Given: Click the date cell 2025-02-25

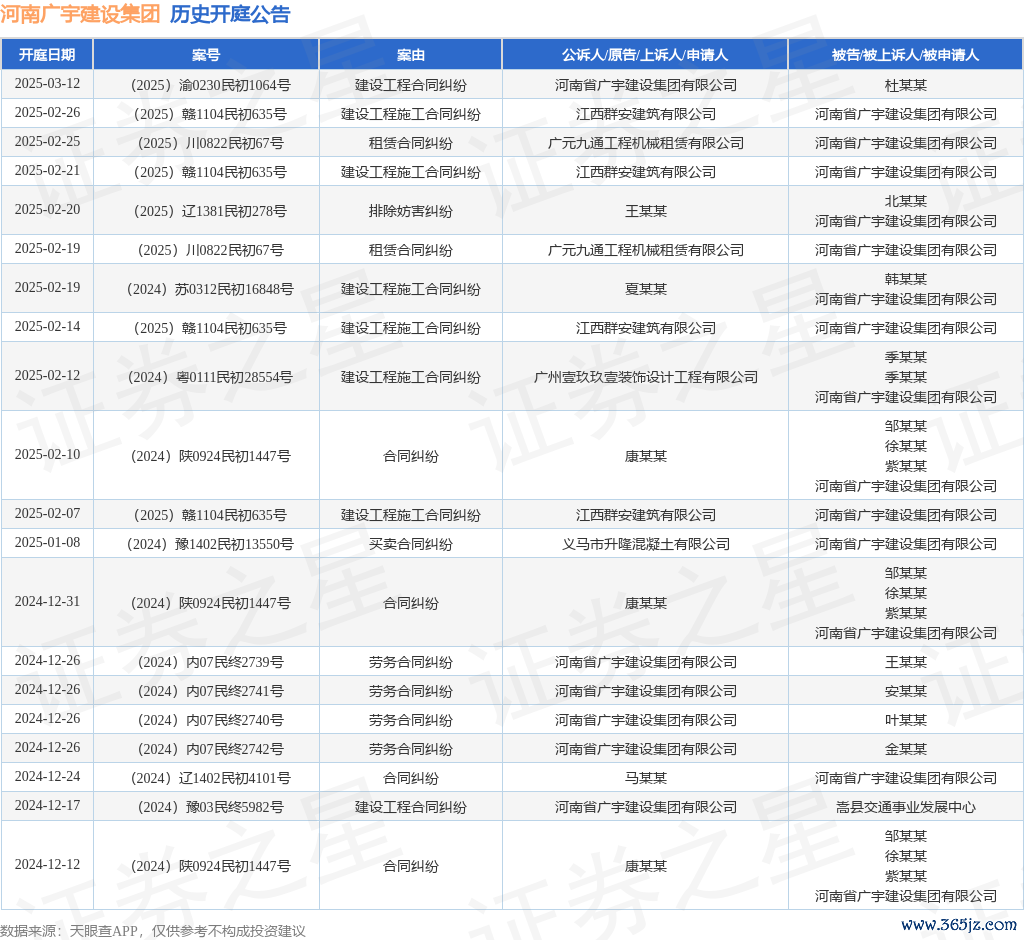Looking at the screenshot, I should tap(47, 142).
